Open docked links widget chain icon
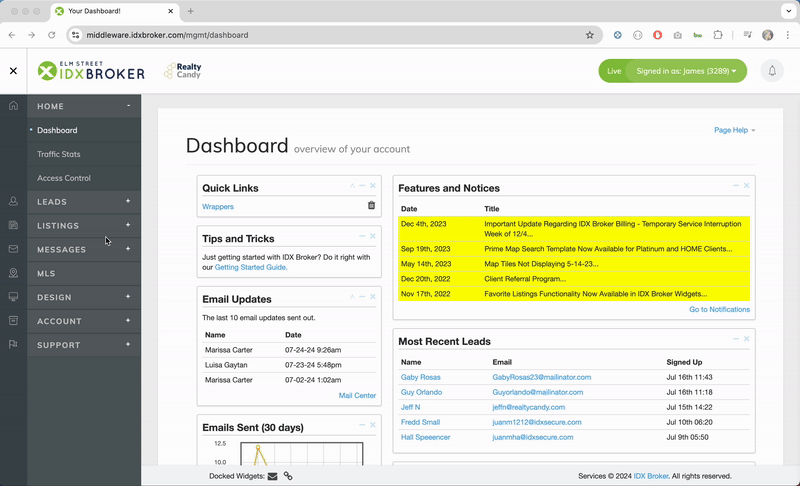Image resolution: width=800 pixels, height=486 pixels. click(x=288, y=476)
